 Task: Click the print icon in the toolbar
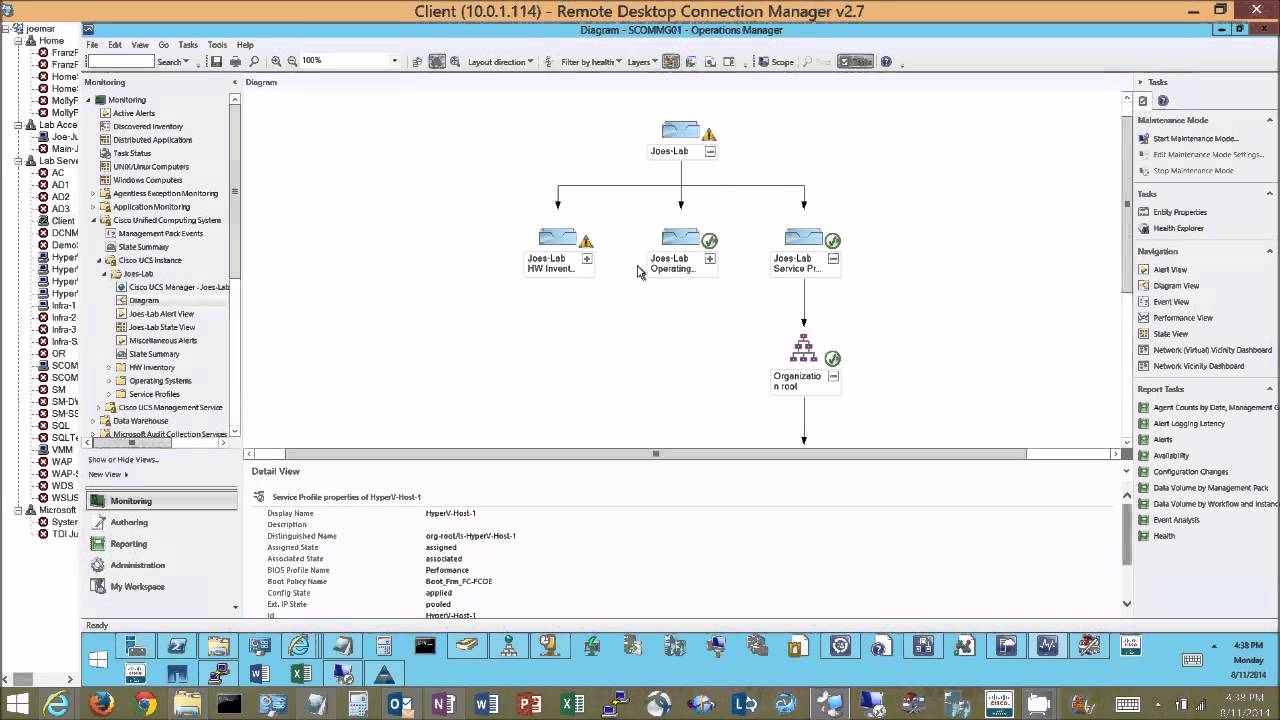(235, 62)
